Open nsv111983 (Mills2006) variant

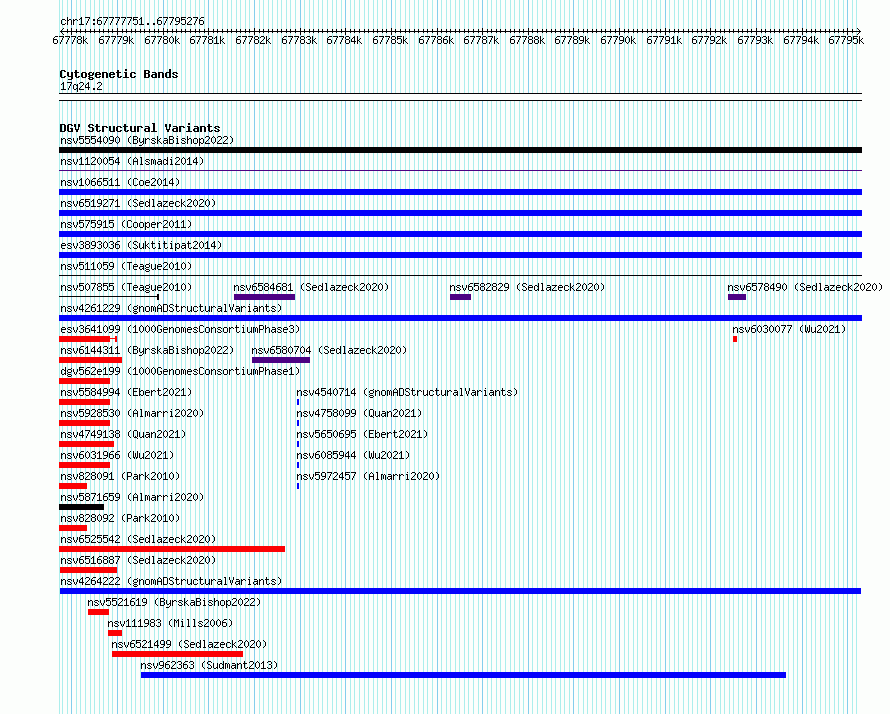point(170,623)
